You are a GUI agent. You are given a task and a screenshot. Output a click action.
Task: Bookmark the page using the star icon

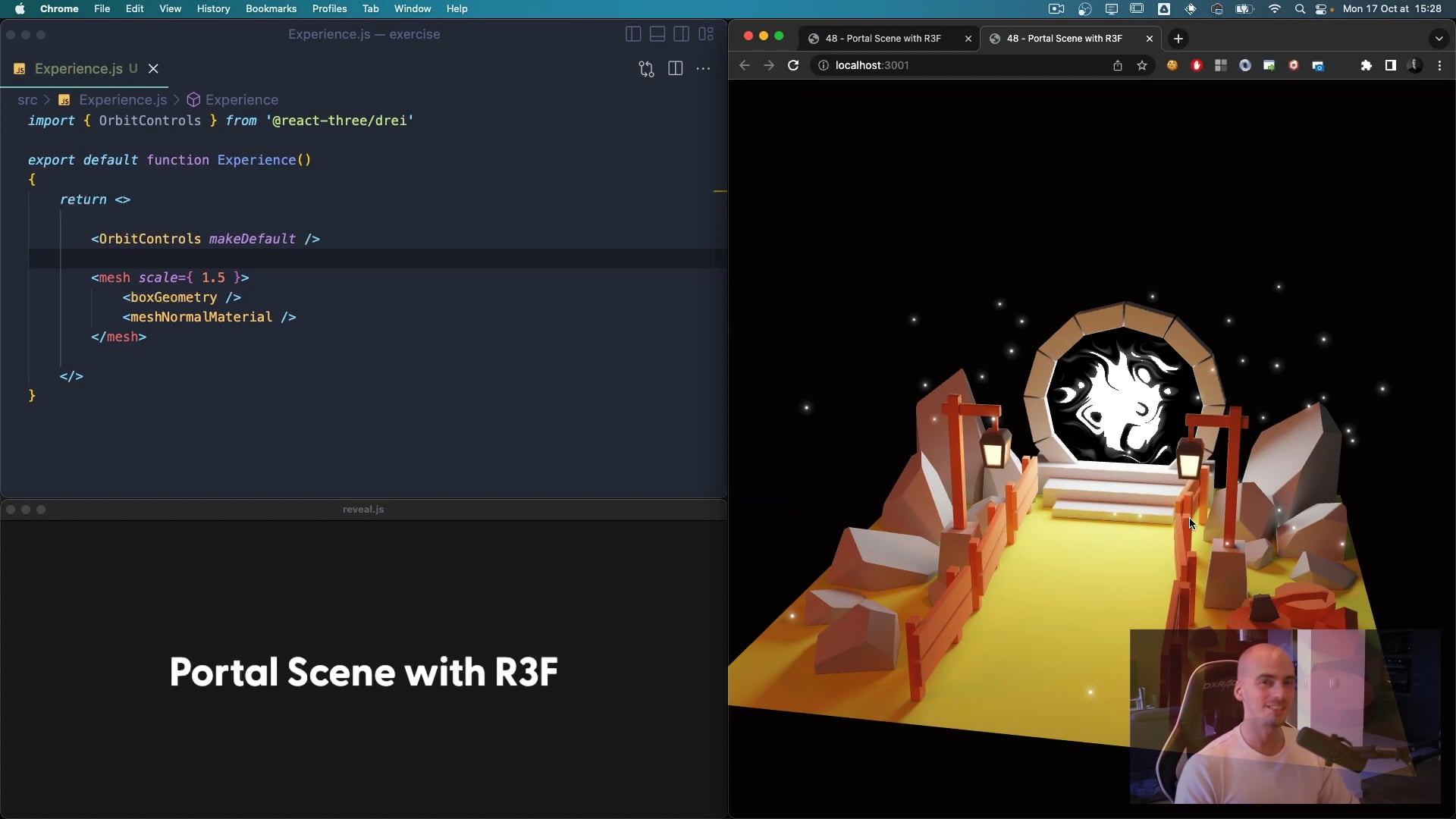pos(1144,66)
